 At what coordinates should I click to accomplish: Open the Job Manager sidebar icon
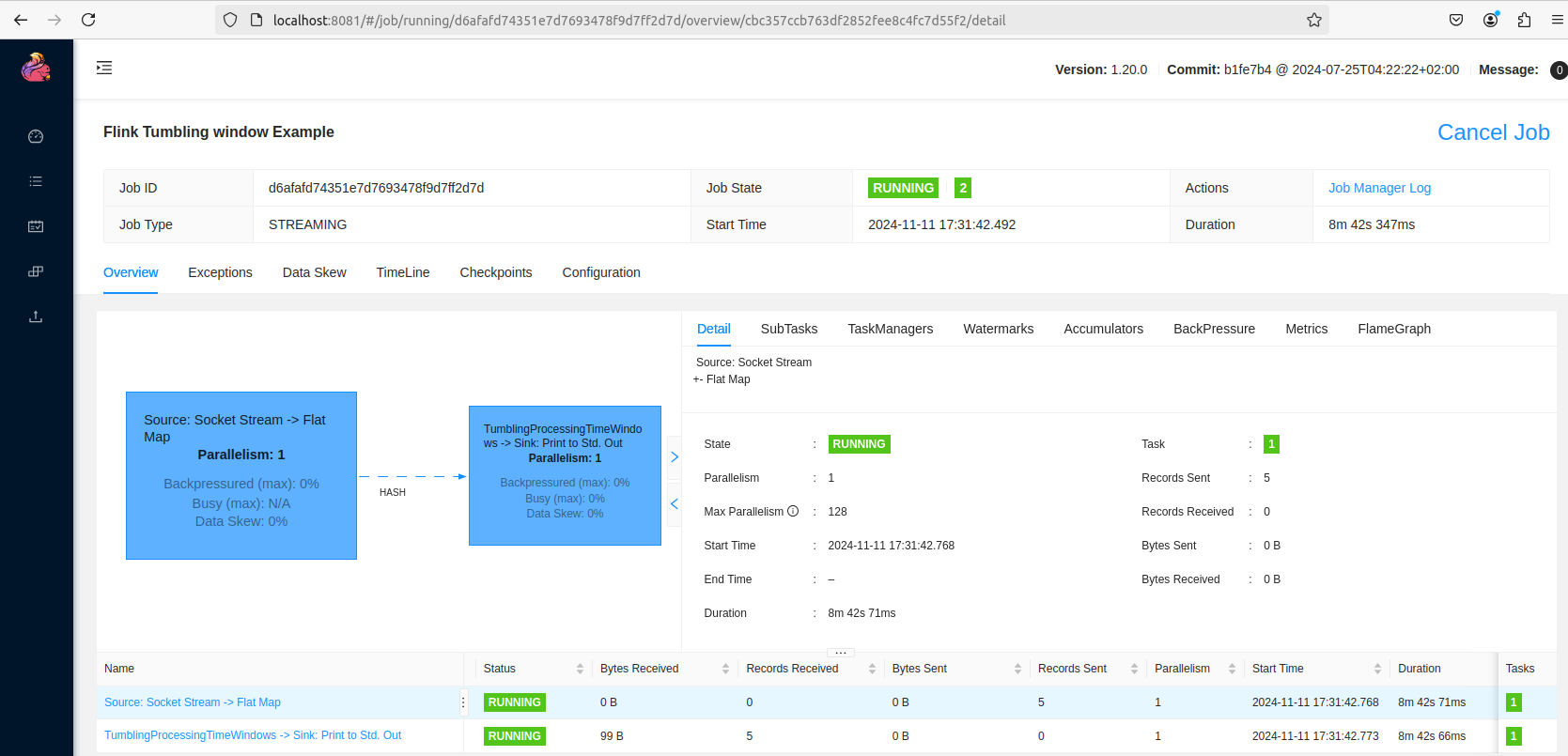[36, 271]
